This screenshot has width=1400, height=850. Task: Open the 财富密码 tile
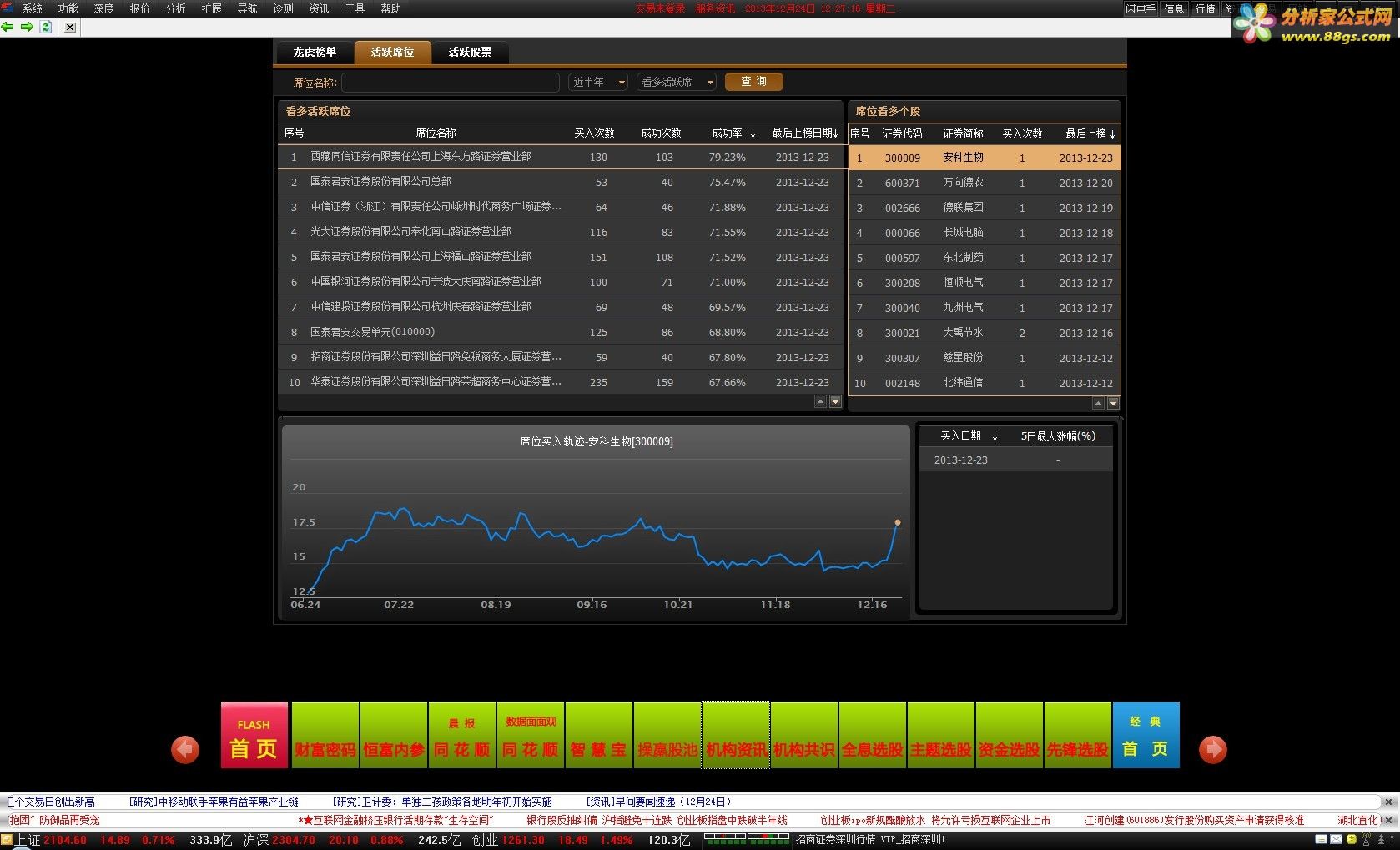point(325,735)
